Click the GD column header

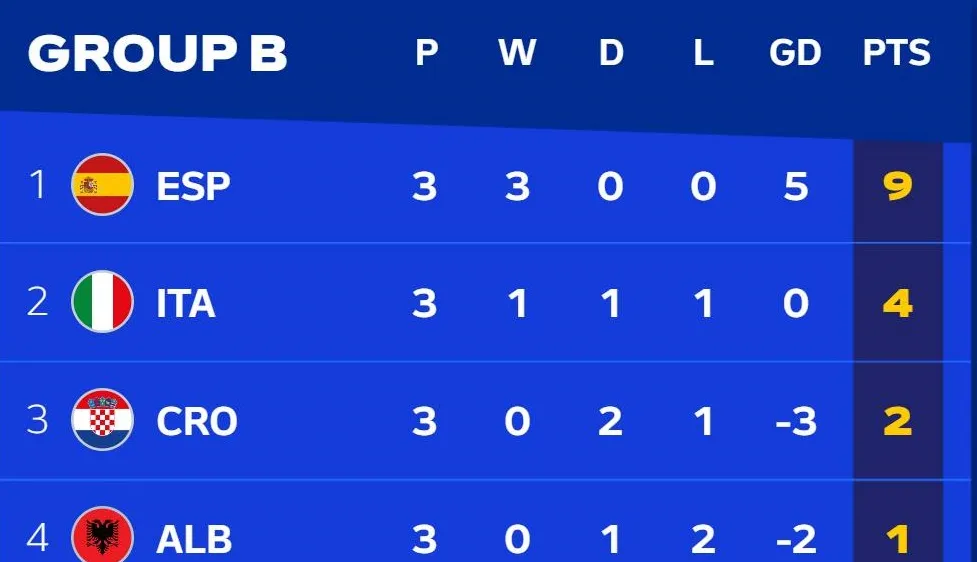795,52
